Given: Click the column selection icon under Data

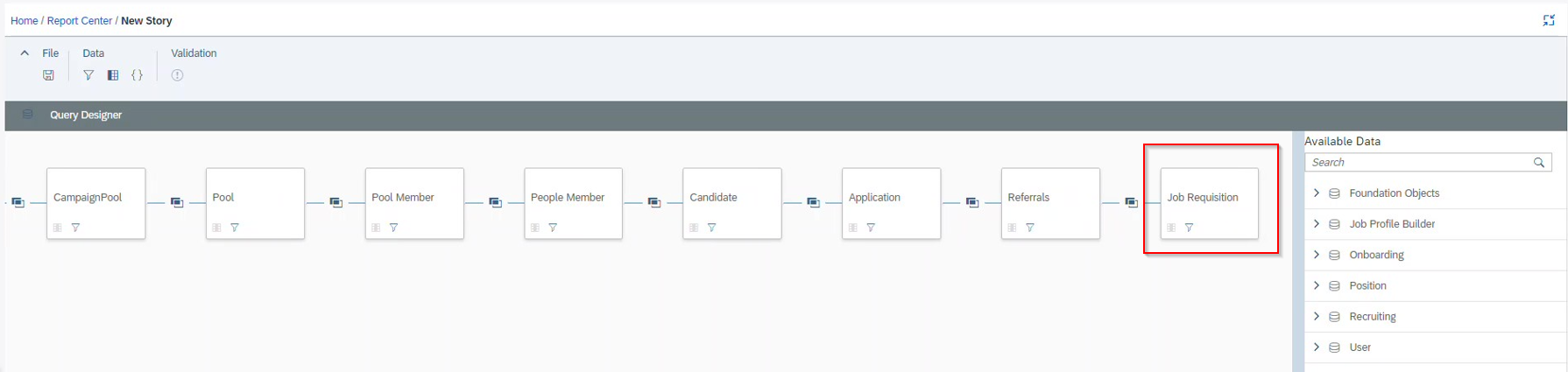Looking at the screenshot, I should [x=113, y=75].
